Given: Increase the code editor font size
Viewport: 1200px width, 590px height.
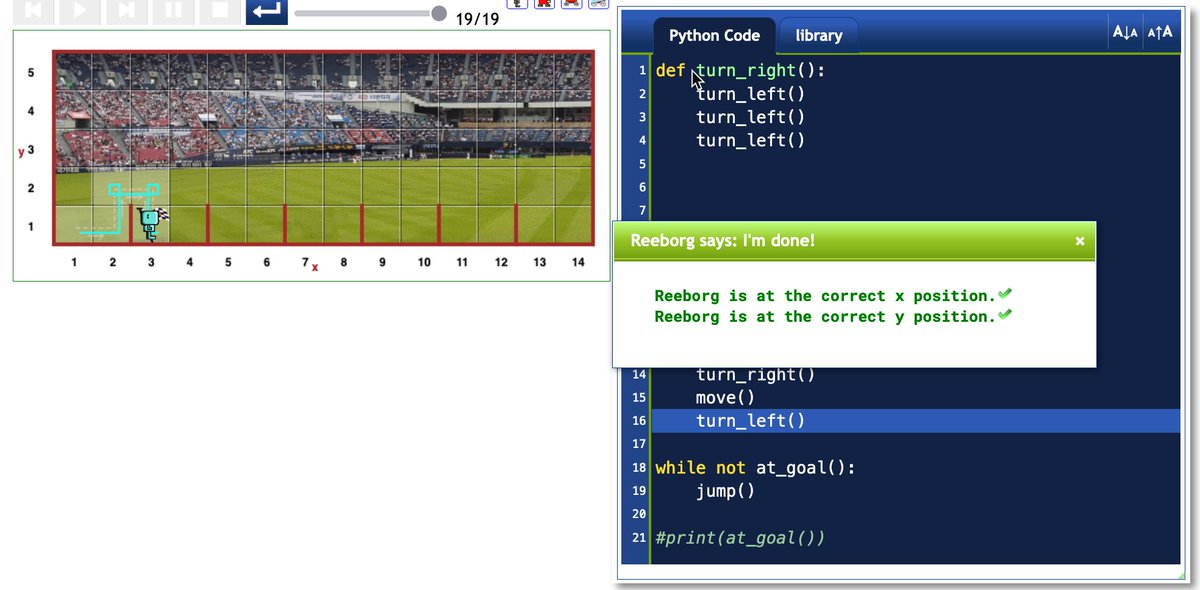Looking at the screenshot, I should [x=1159, y=31].
